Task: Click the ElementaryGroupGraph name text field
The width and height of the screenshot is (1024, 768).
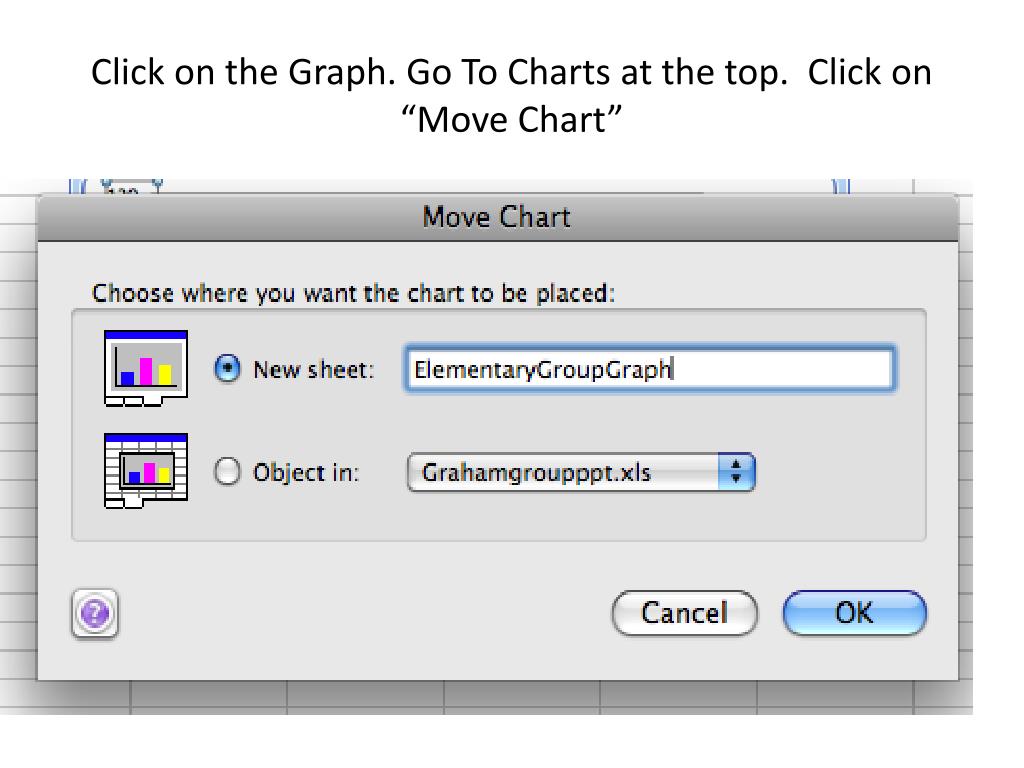Action: click(648, 369)
